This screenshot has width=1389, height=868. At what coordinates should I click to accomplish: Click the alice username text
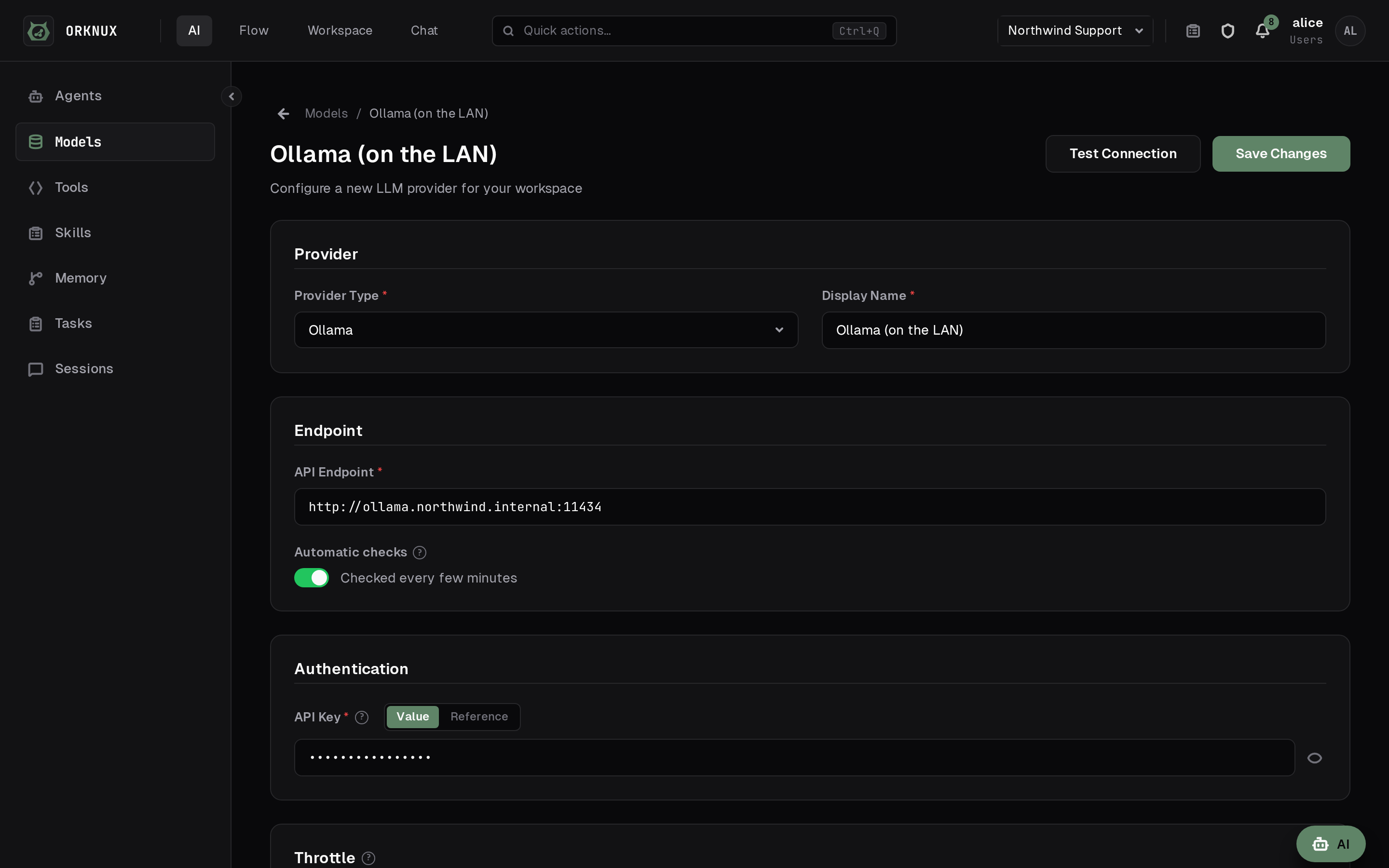[1307, 23]
